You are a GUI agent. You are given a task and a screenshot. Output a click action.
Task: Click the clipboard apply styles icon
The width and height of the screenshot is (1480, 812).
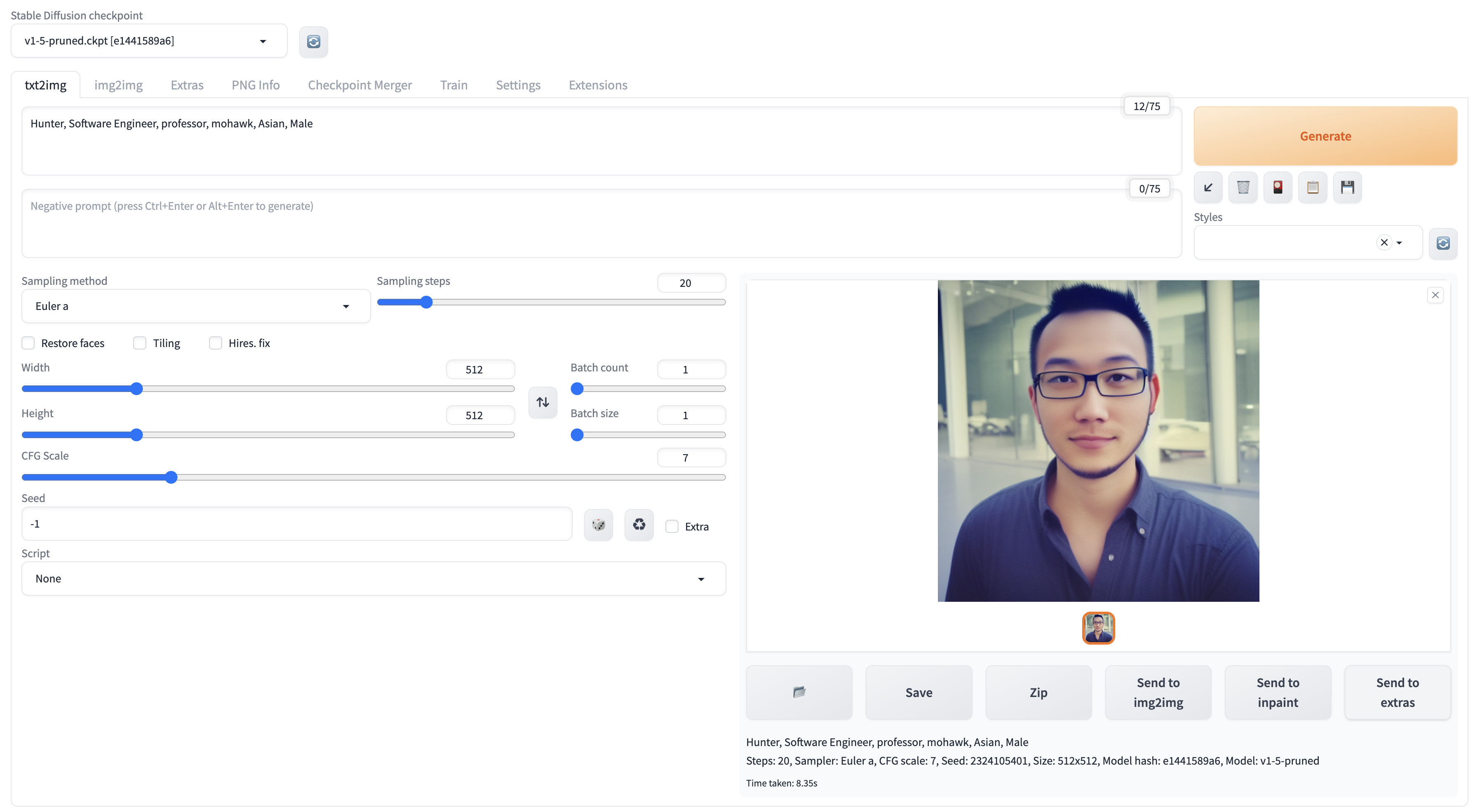[1312, 187]
